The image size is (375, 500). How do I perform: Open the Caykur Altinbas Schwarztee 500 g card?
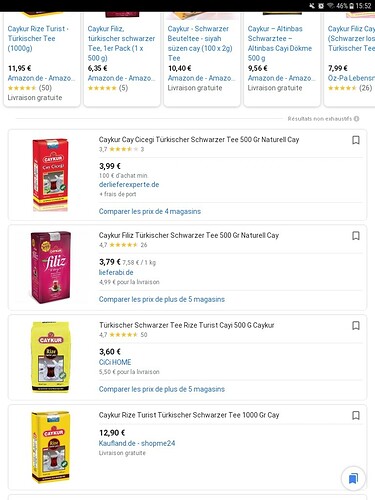pyautogui.click(x=282, y=60)
